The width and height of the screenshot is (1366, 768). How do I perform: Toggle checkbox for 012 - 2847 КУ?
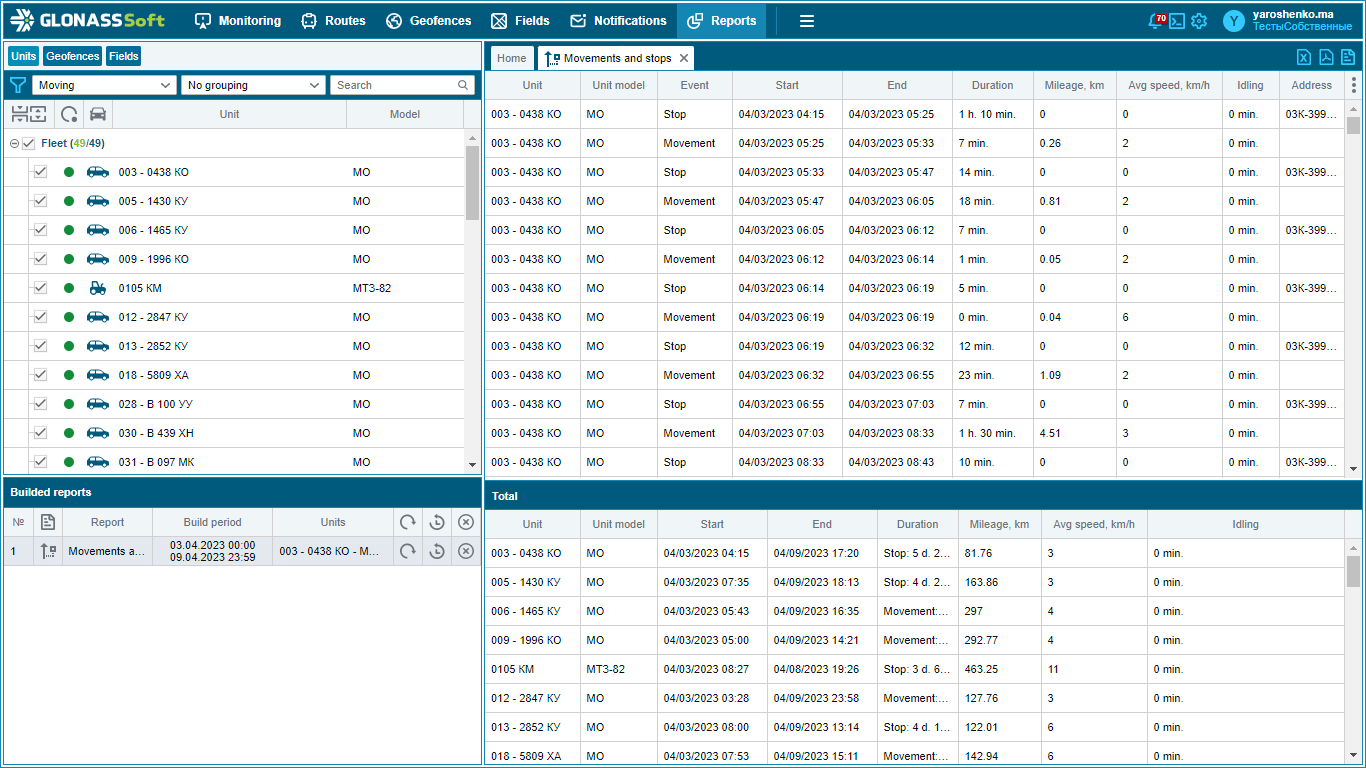coord(40,317)
